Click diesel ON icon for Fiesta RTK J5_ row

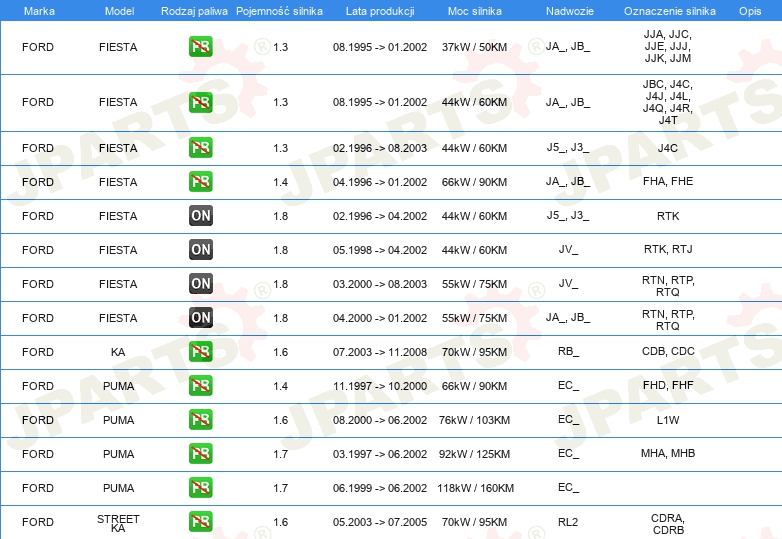(200, 215)
